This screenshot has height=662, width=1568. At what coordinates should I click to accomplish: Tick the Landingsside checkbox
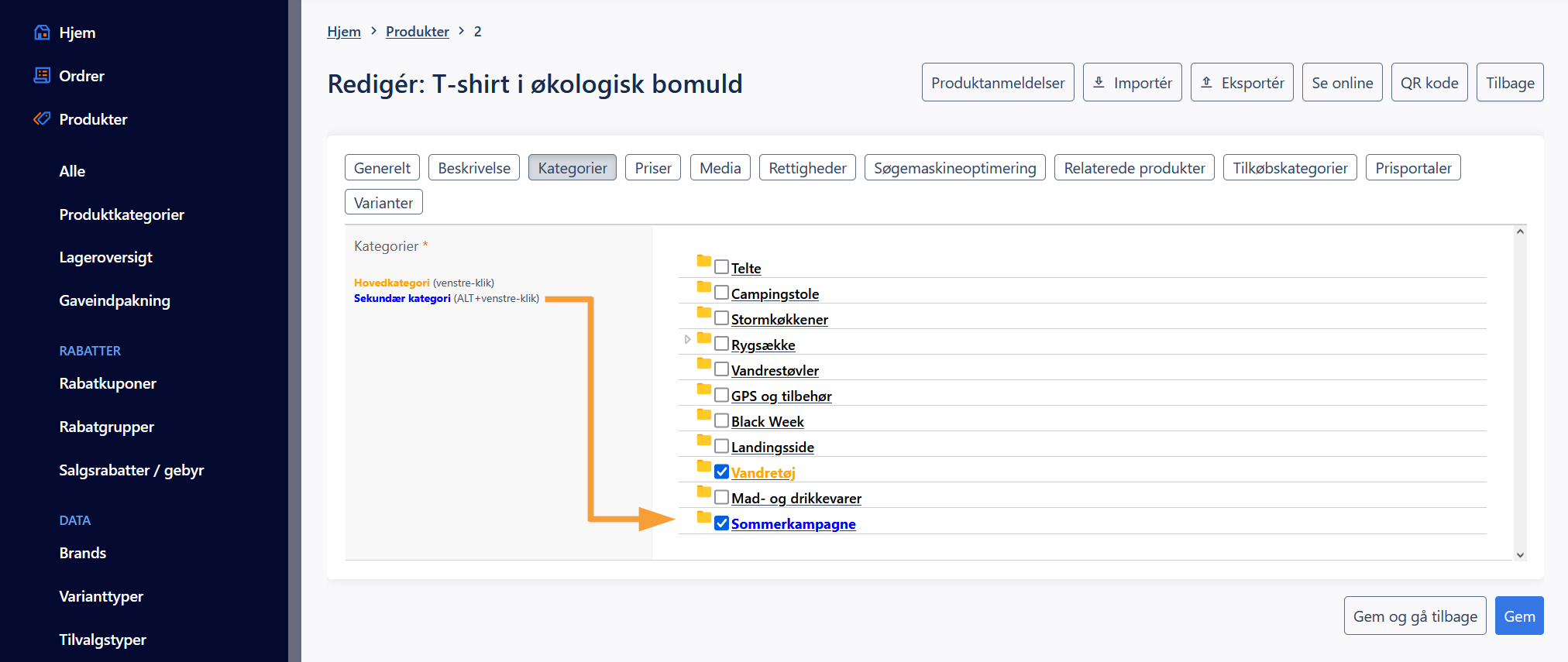pos(722,446)
